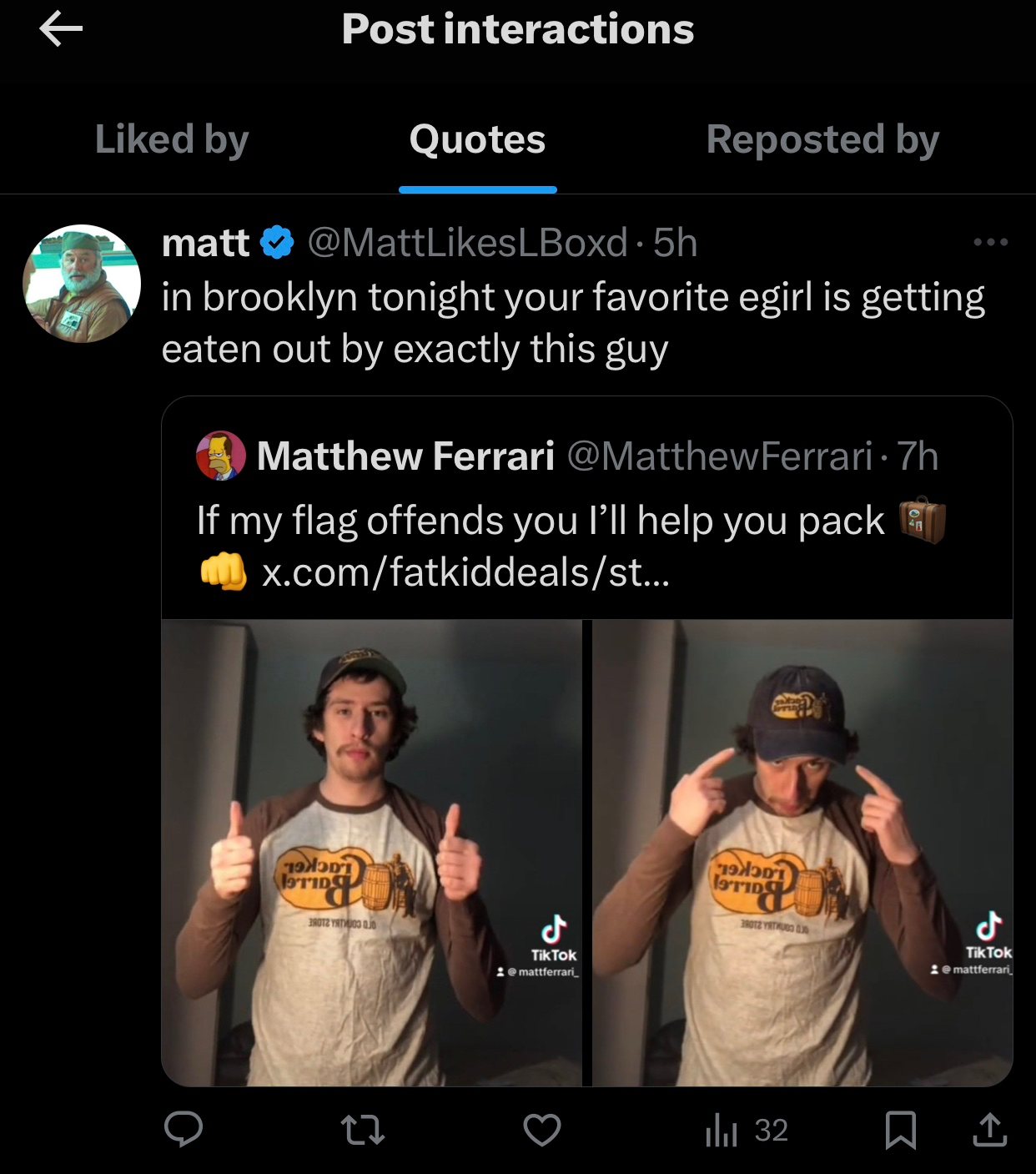Screen dimensions: 1036x1174
Task: Tap the three-dot more options icon
Action: coord(991,243)
